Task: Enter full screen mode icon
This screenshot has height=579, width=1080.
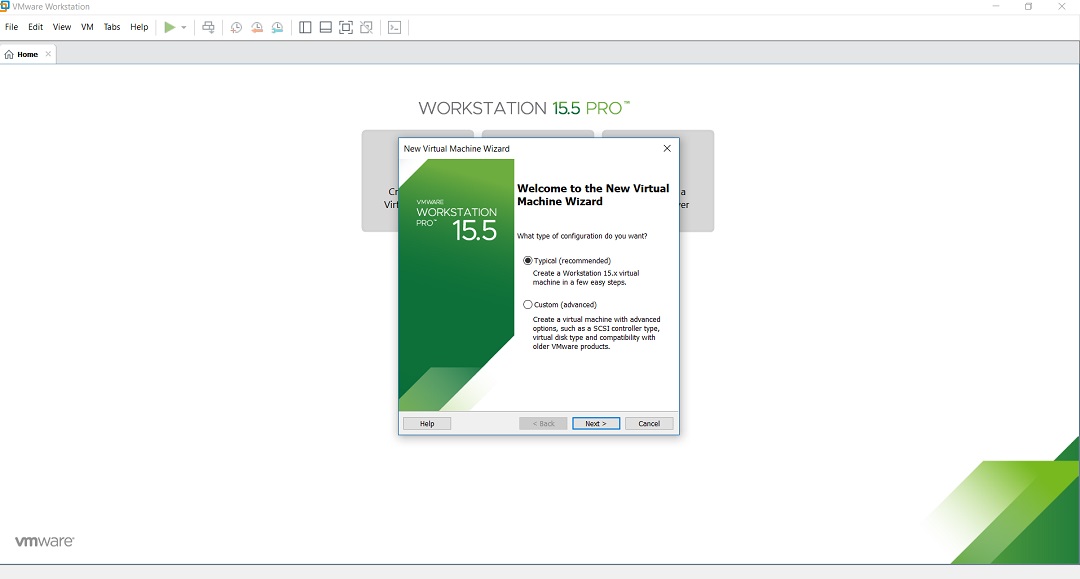Action: click(x=346, y=28)
